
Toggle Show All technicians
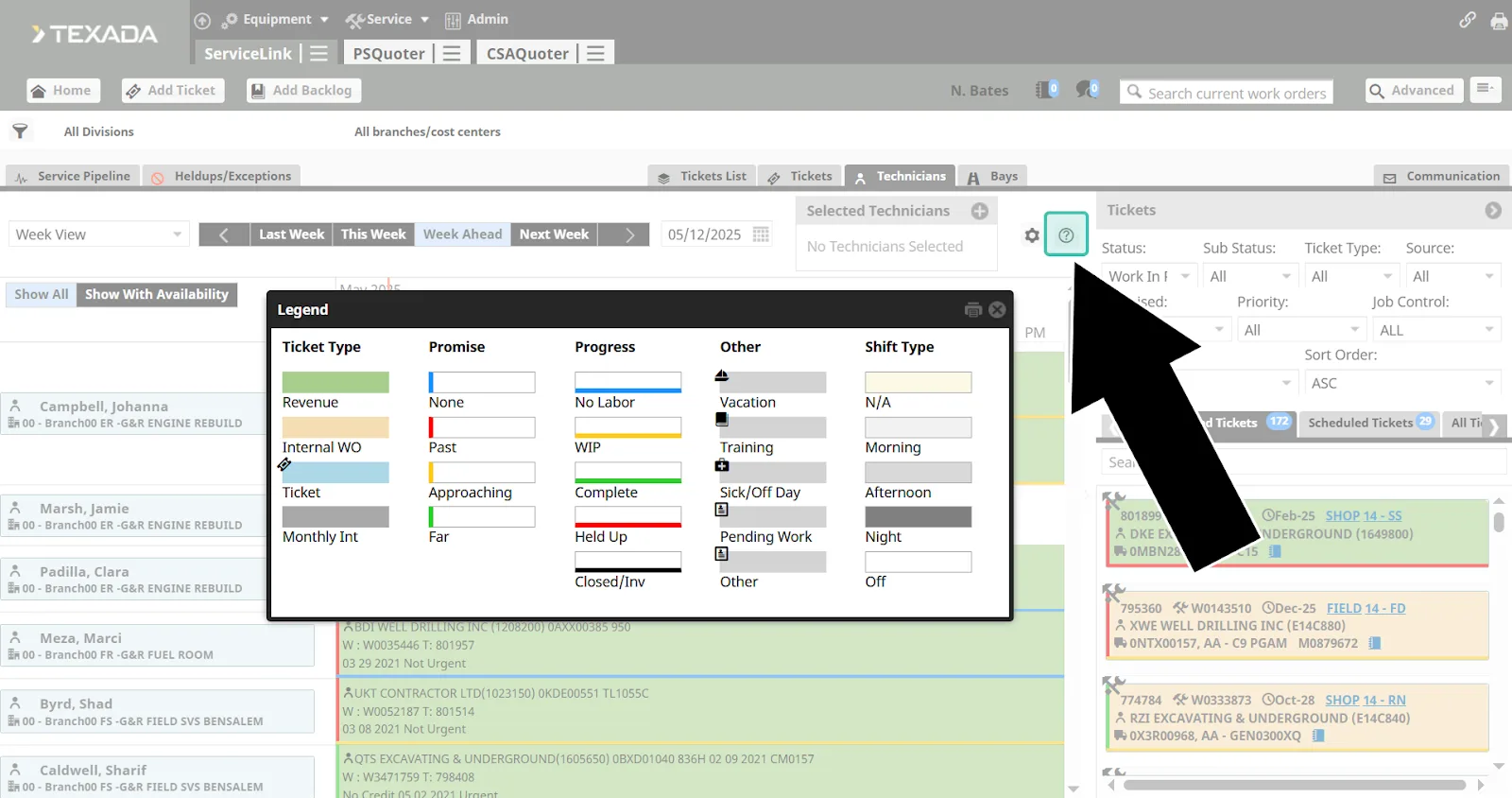pyautogui.click(x=41, y=294)
